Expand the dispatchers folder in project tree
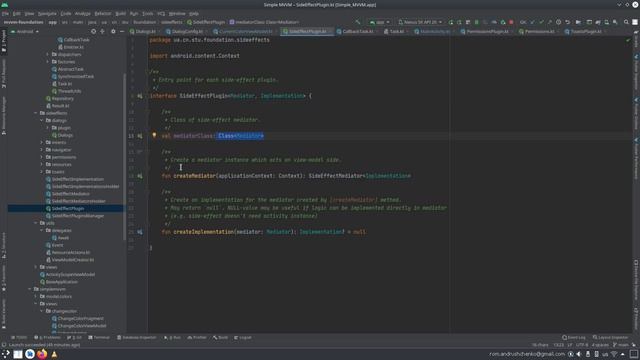Image resolution: width=640 pixels, height=360 pixels. (47, 54)
